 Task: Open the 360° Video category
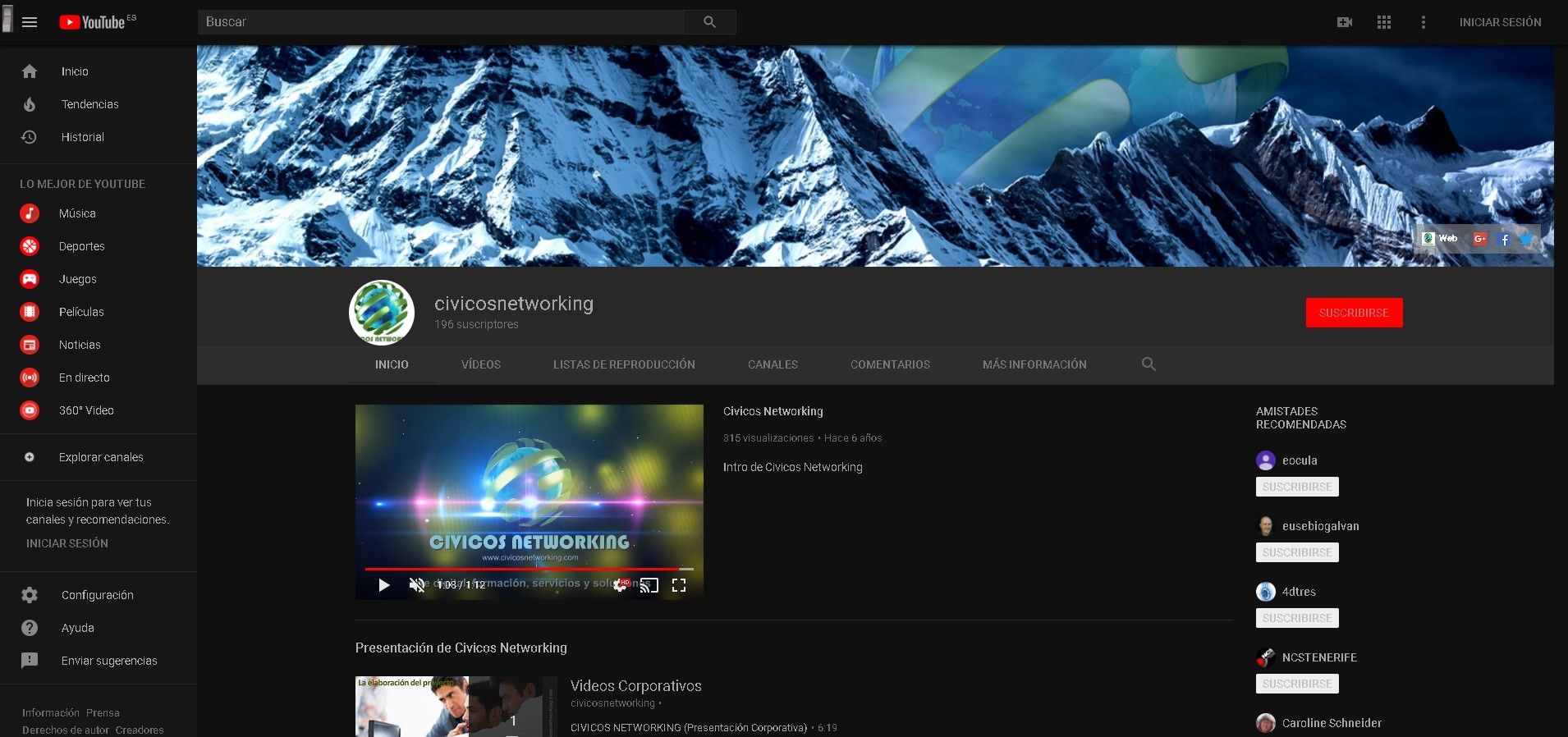[x=99, y=410]
